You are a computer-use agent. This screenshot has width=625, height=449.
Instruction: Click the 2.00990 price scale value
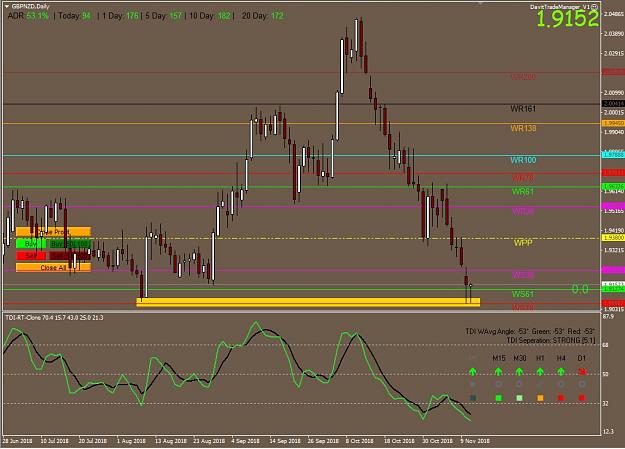click(x=614, y=93)
